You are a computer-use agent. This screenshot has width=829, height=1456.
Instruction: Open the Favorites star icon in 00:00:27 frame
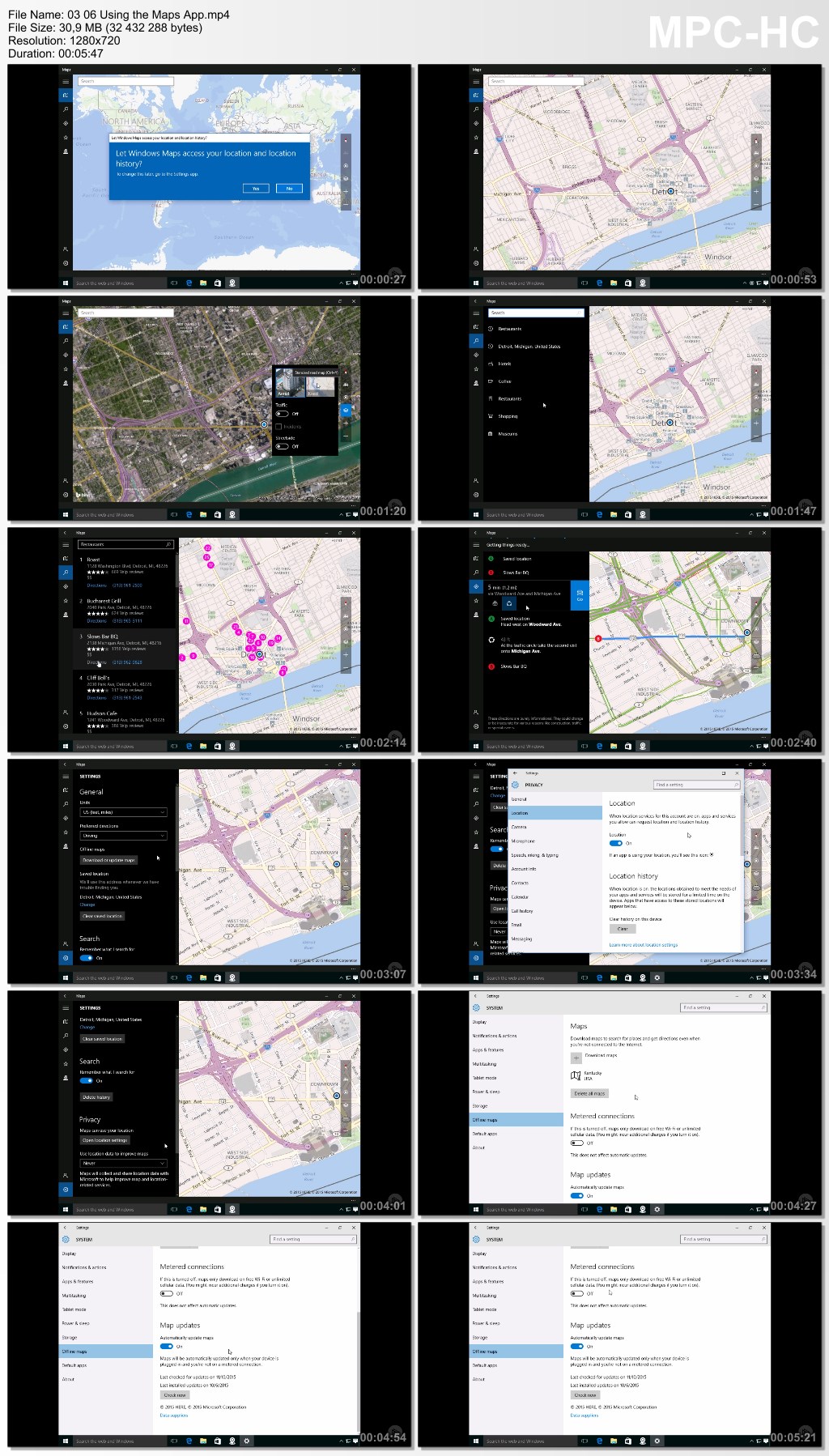click(66, 138)
